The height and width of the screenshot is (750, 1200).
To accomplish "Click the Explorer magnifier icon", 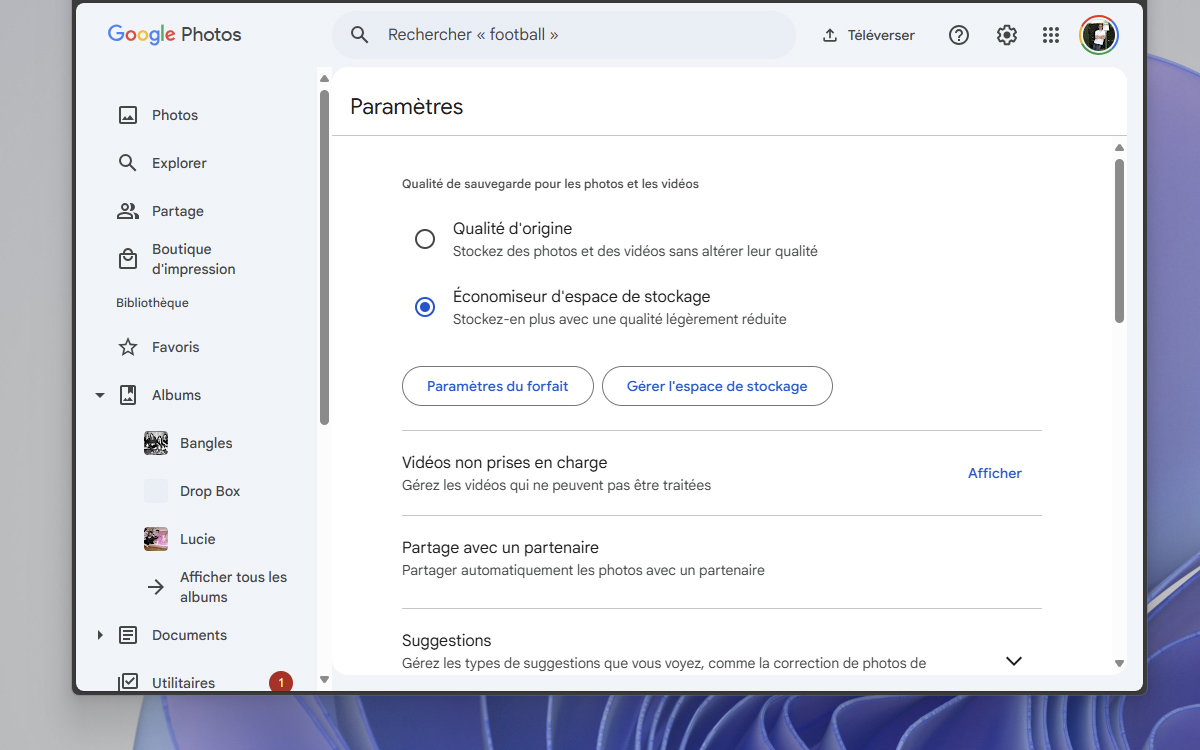I will click(128, 163).
